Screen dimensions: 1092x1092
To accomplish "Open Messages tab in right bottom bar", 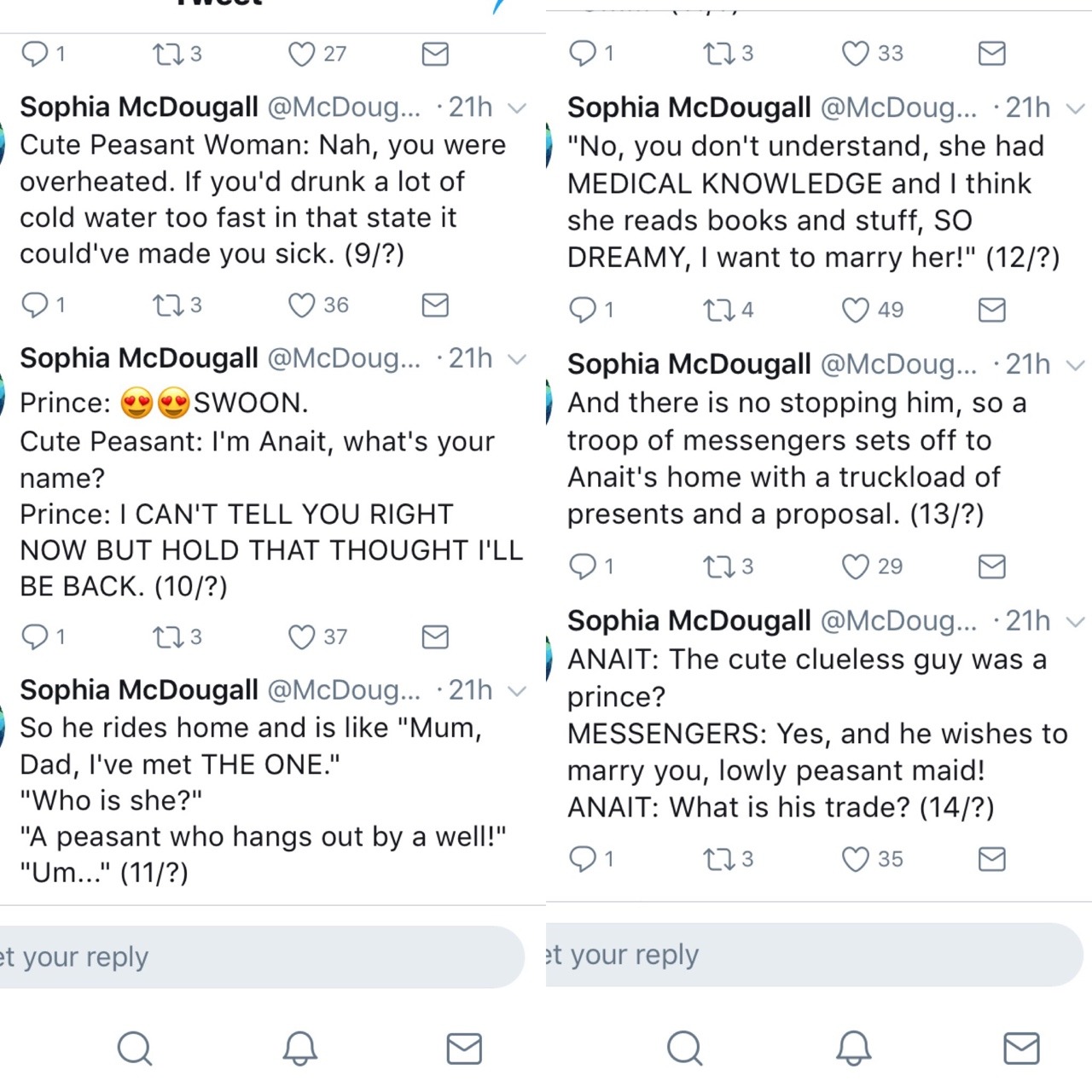I will click(x=1021, y=1048).
